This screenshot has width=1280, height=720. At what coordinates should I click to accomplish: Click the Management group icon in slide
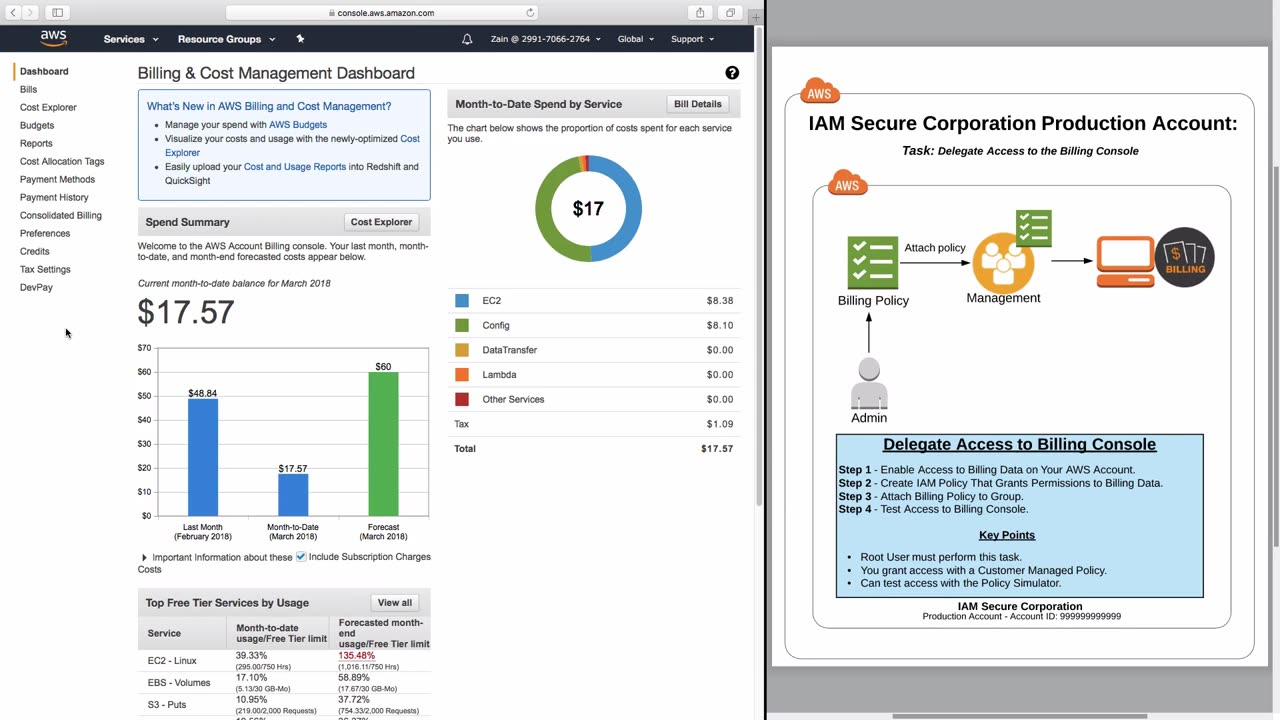[x=1003, y=262]
